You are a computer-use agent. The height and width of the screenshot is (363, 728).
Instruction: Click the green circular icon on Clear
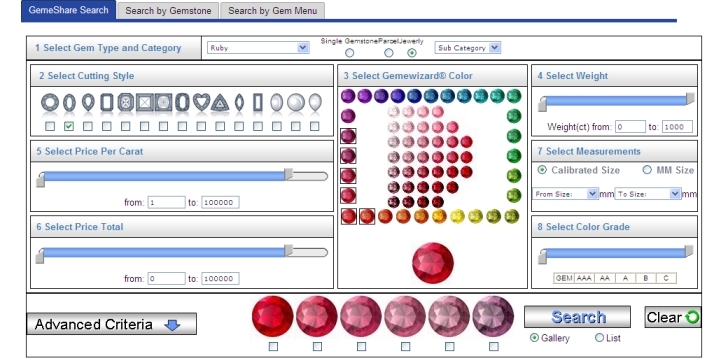click(692, 317)
